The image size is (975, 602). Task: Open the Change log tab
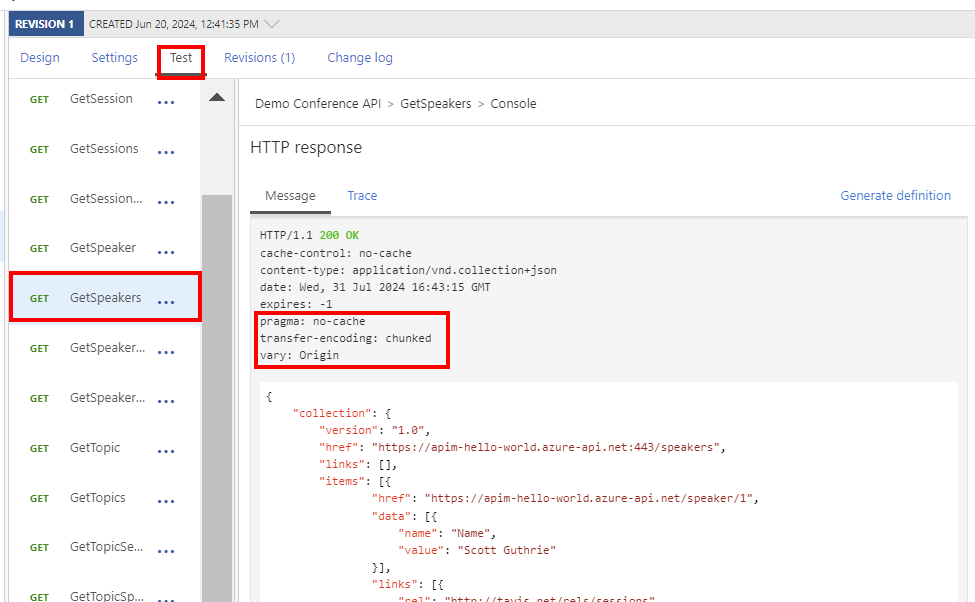coord(360,58)
